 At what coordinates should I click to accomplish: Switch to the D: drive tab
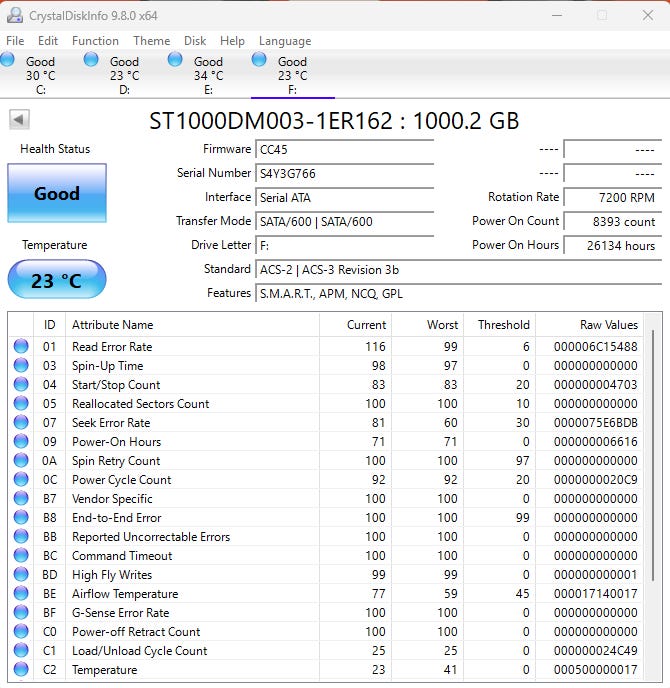125,75
